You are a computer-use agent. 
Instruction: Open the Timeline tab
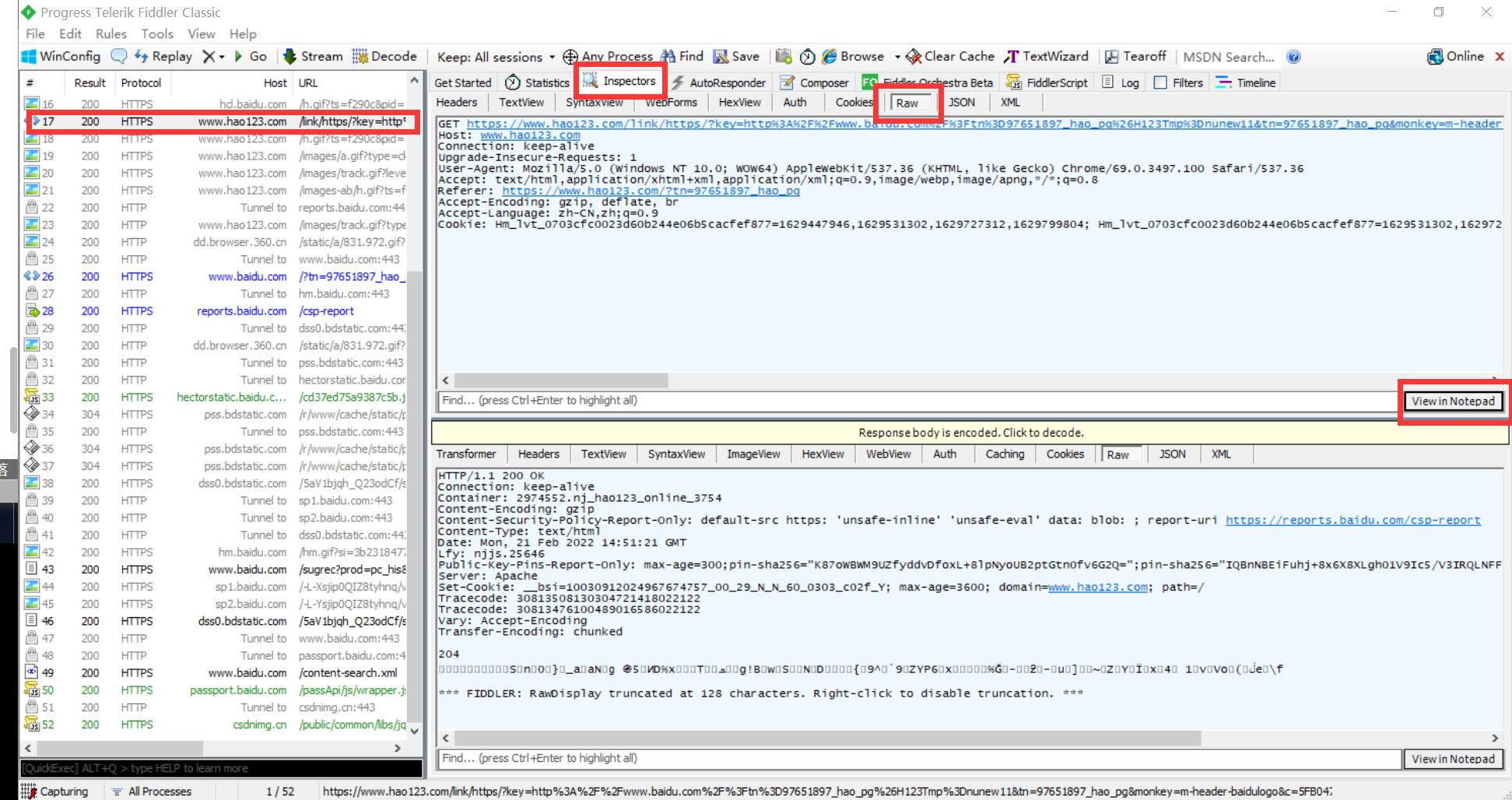[x=1246, y=82]
